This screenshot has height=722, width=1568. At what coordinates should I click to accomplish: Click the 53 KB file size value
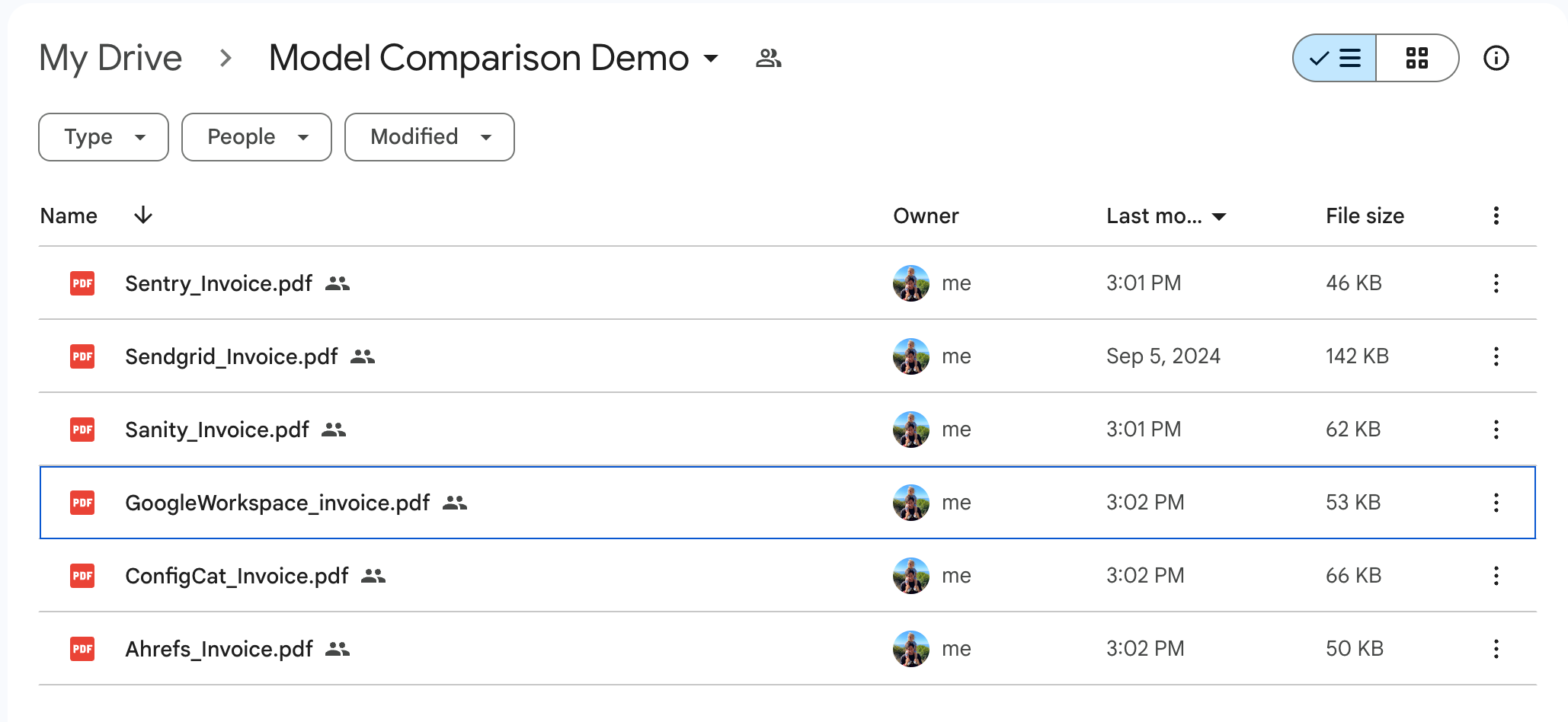1353,503
